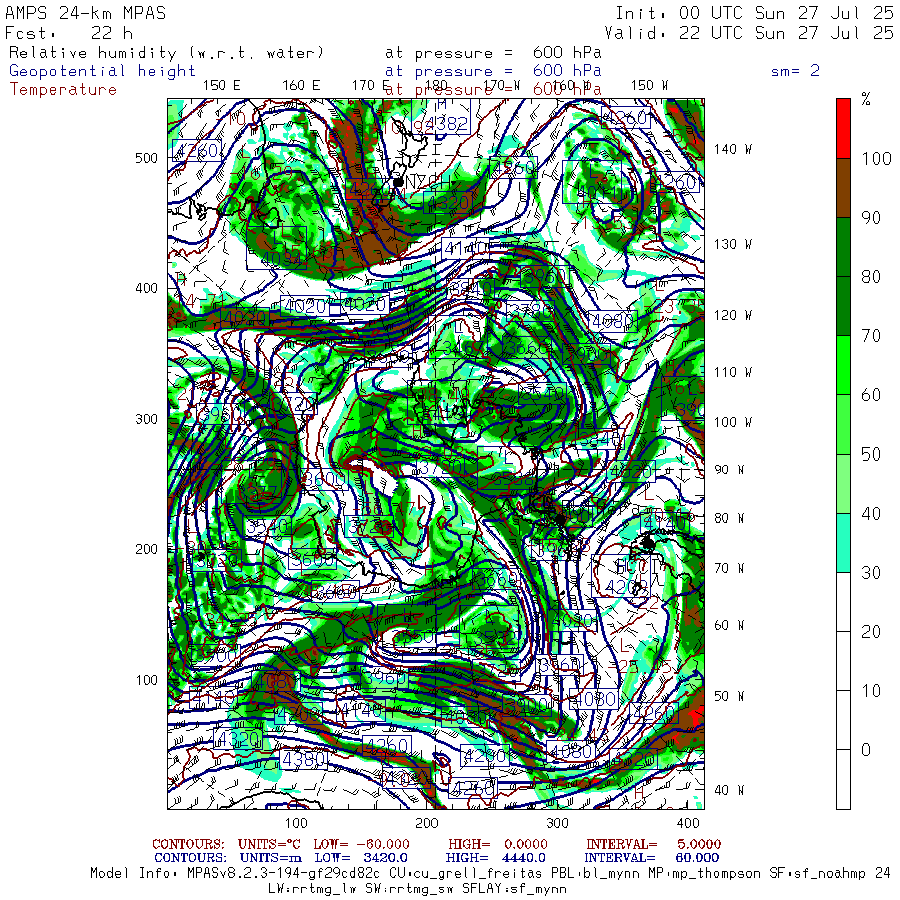Image resolution: width=900 pixels, height=900 pixels.
Task: Click the "150 E" longitude label
Action: [222, 86]
